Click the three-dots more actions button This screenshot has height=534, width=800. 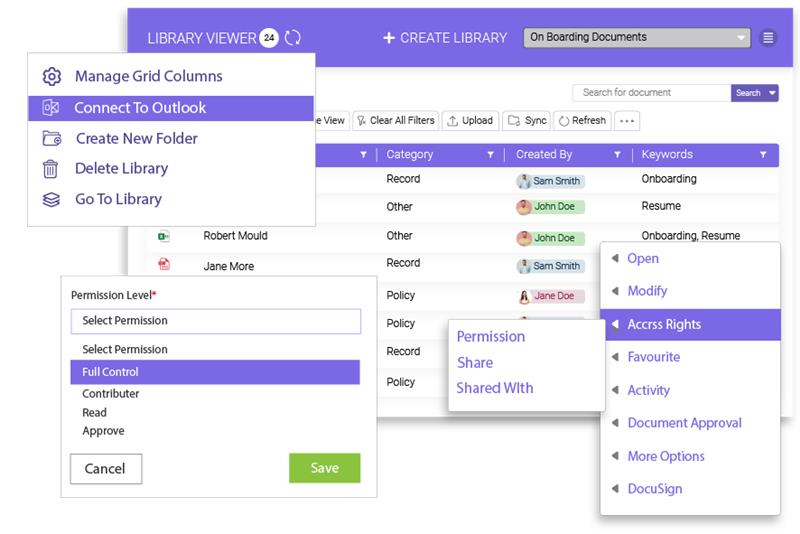tap(627, 121)
